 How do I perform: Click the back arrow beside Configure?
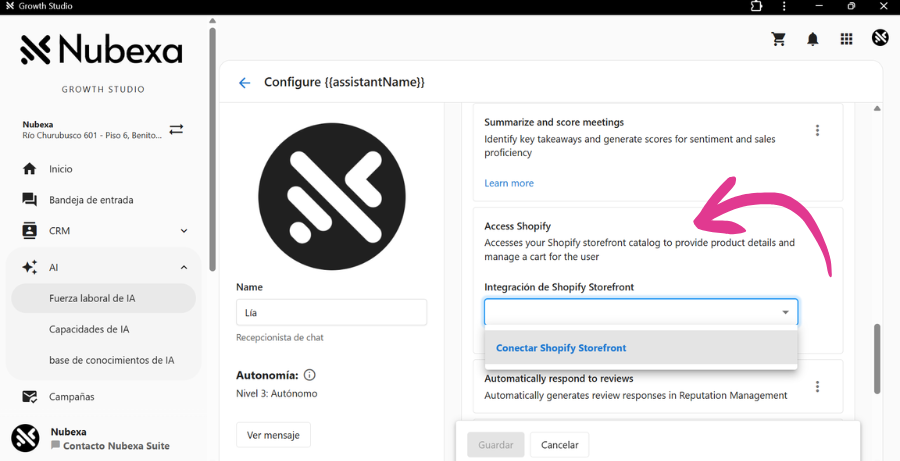point(244,82)
